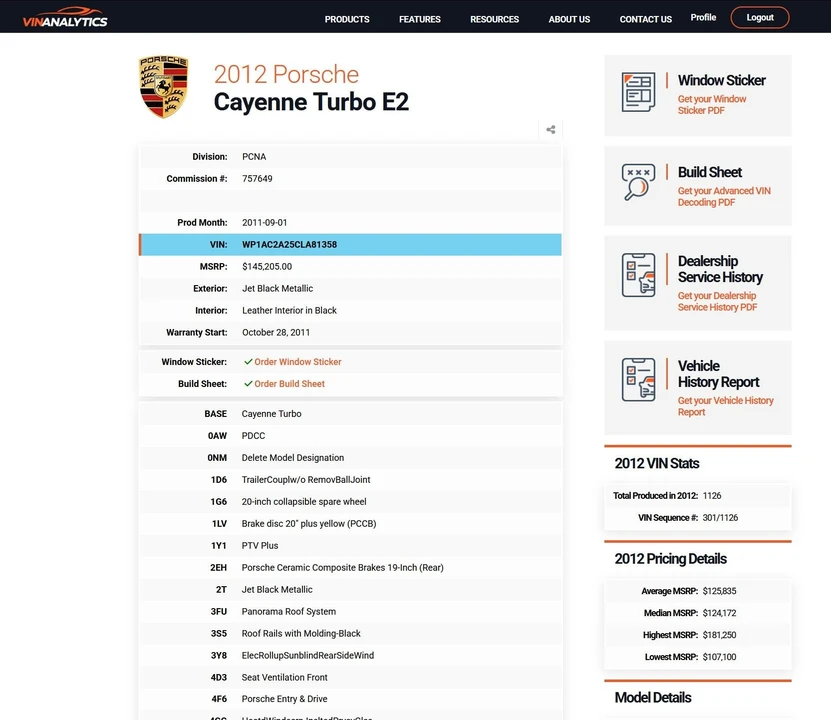Click the Average MSRP value $125,835

tap(719, 591)
